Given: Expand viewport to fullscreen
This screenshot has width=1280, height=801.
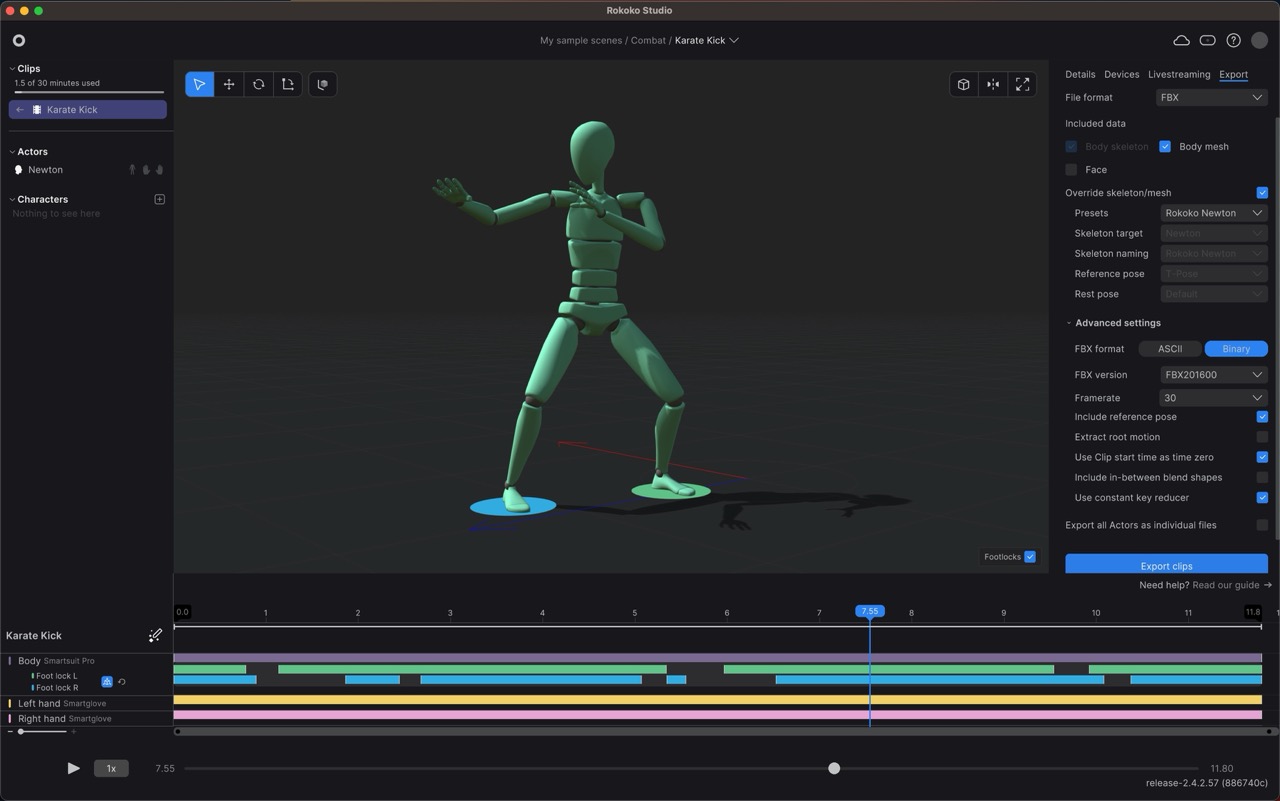Looking at the screenshot, I should [1022, 84].
